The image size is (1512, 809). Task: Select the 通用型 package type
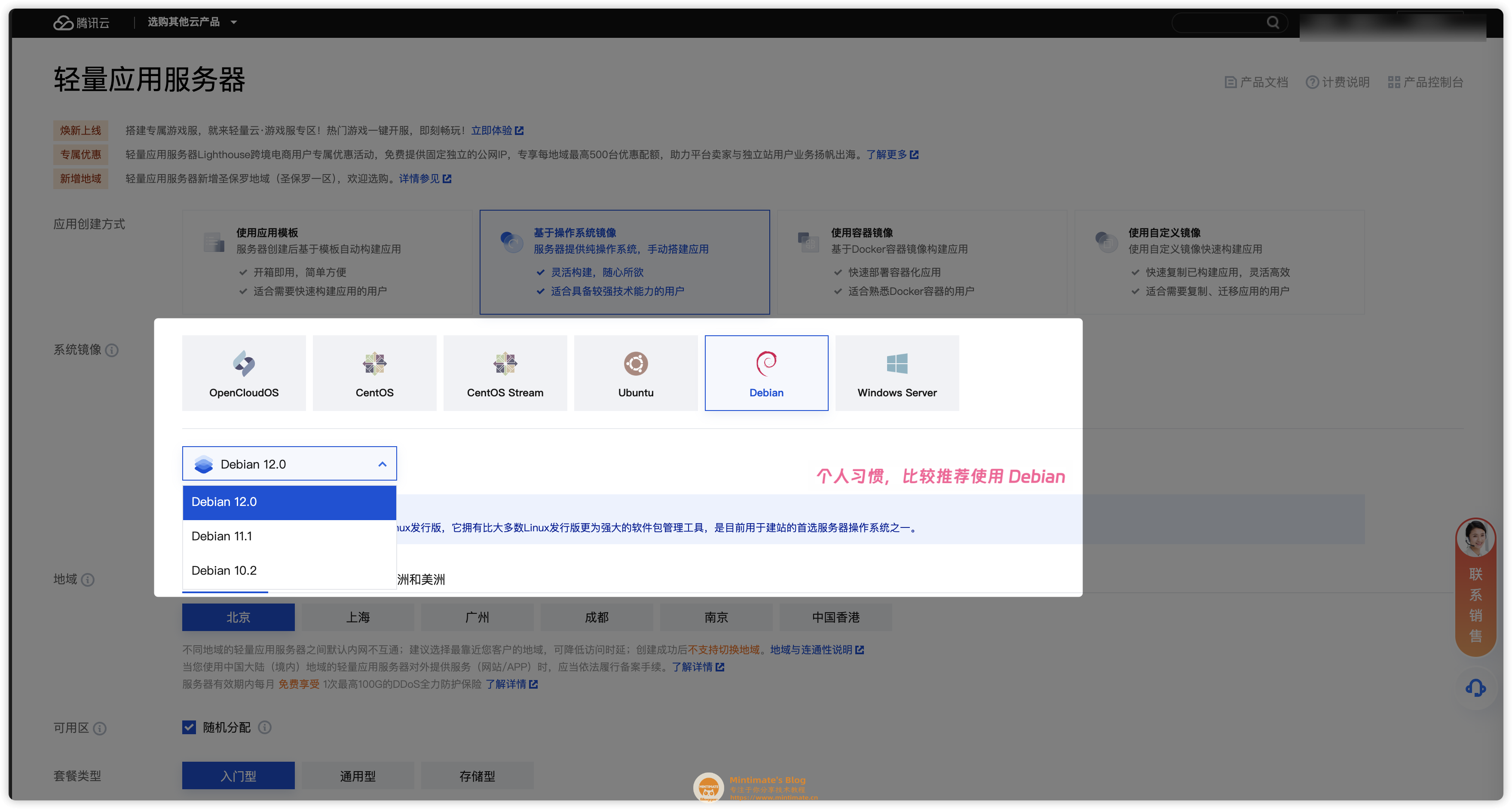(358, 775)
